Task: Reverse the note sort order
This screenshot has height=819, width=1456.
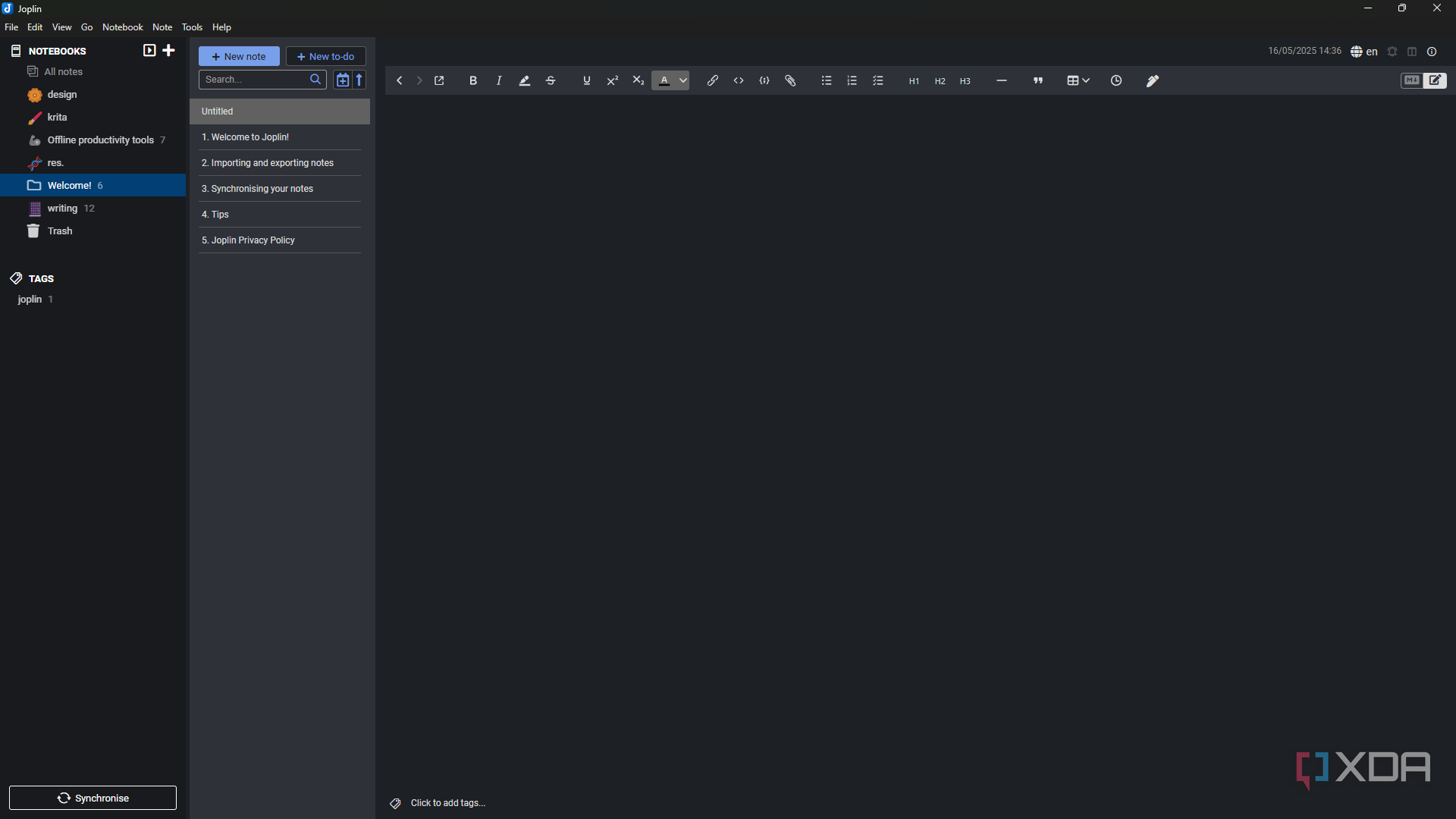Action: pos(360,80)
